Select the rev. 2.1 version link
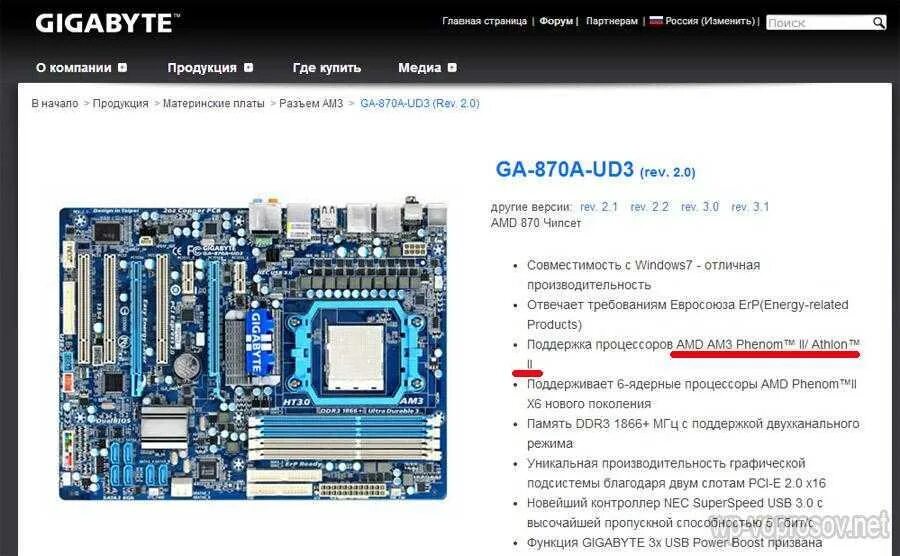 599,207
